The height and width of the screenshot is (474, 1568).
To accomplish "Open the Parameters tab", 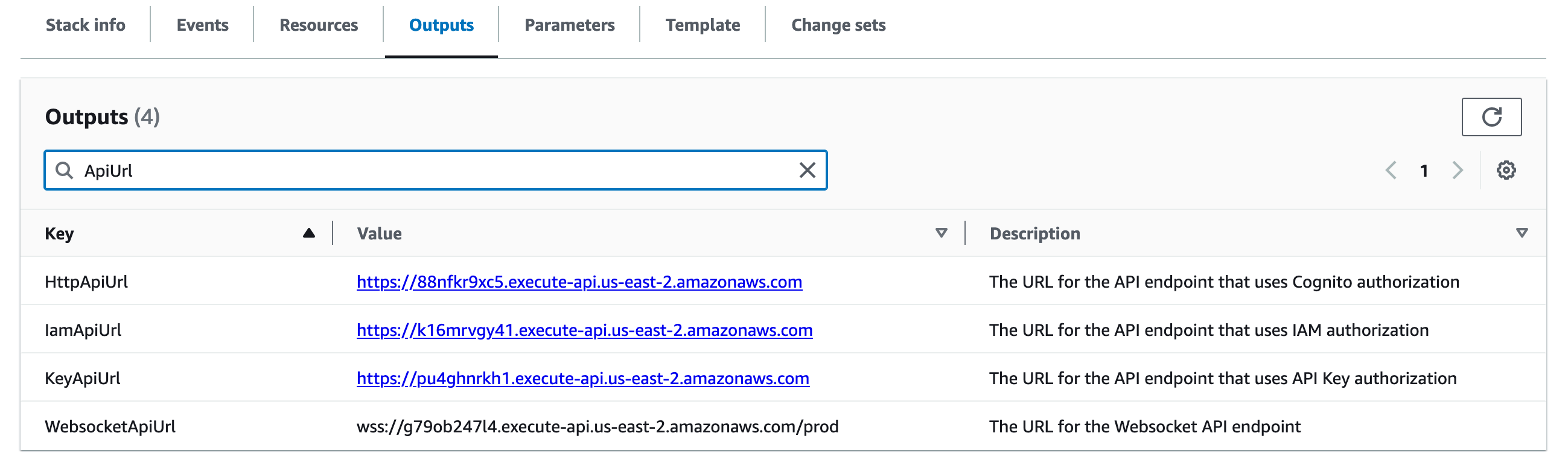I will click(x=569, y=25).
